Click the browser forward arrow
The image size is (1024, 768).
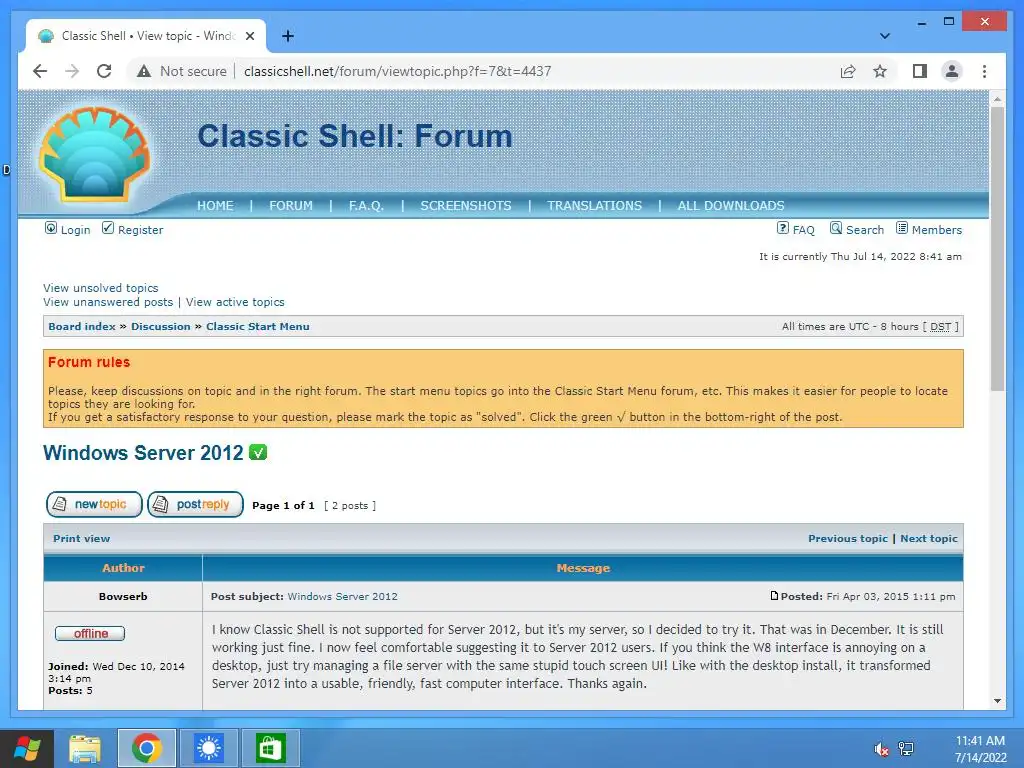coord(72,71)
